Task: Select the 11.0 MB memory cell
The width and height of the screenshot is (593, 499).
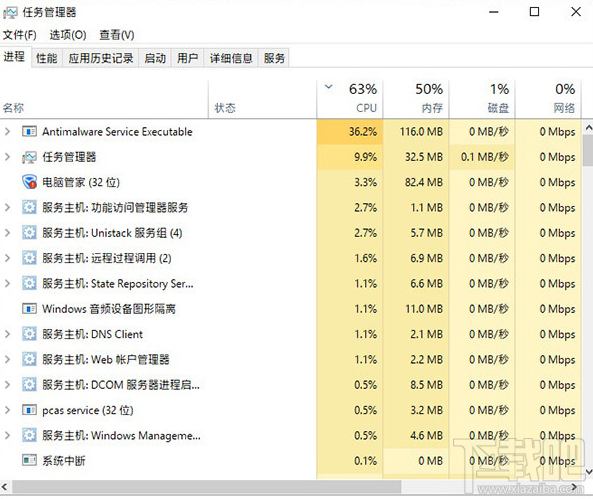Action: click(x=416, y=309)
